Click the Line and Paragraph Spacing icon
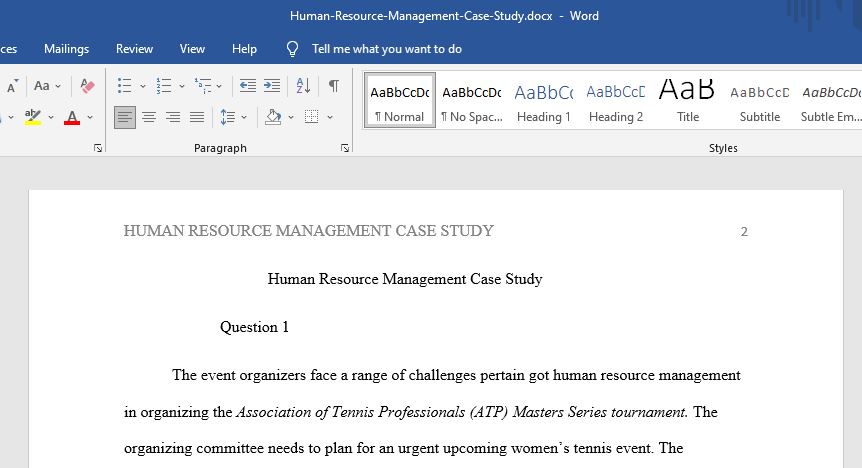 [x=228, y=117]
